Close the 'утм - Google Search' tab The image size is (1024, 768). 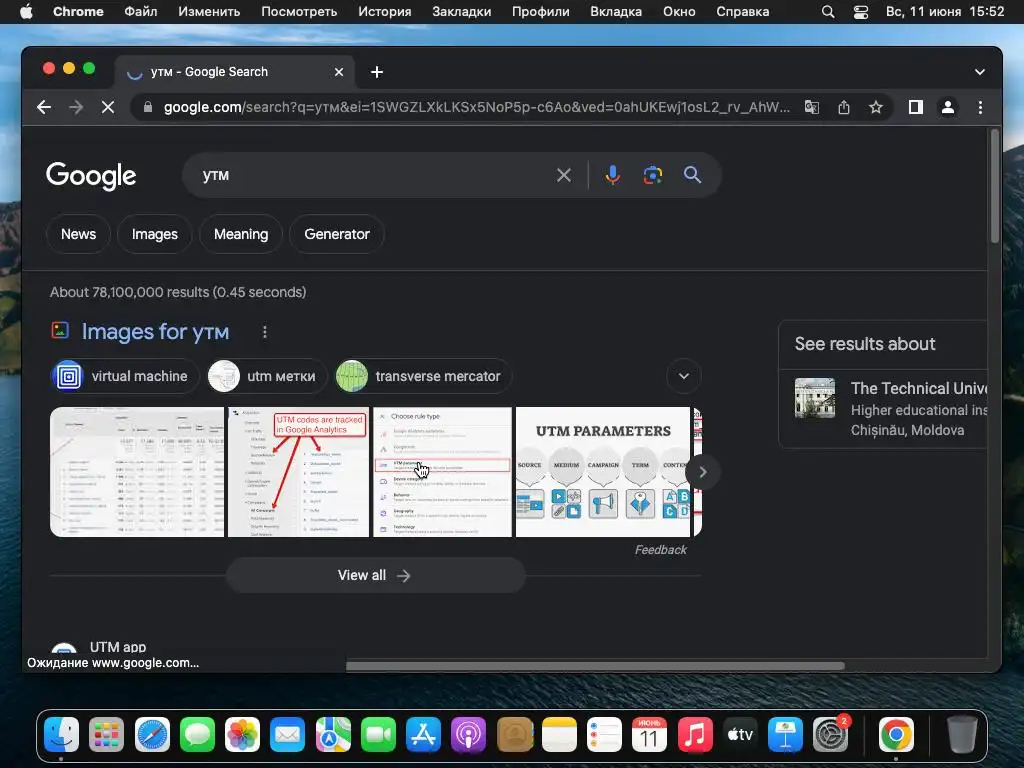click(339, 72)
